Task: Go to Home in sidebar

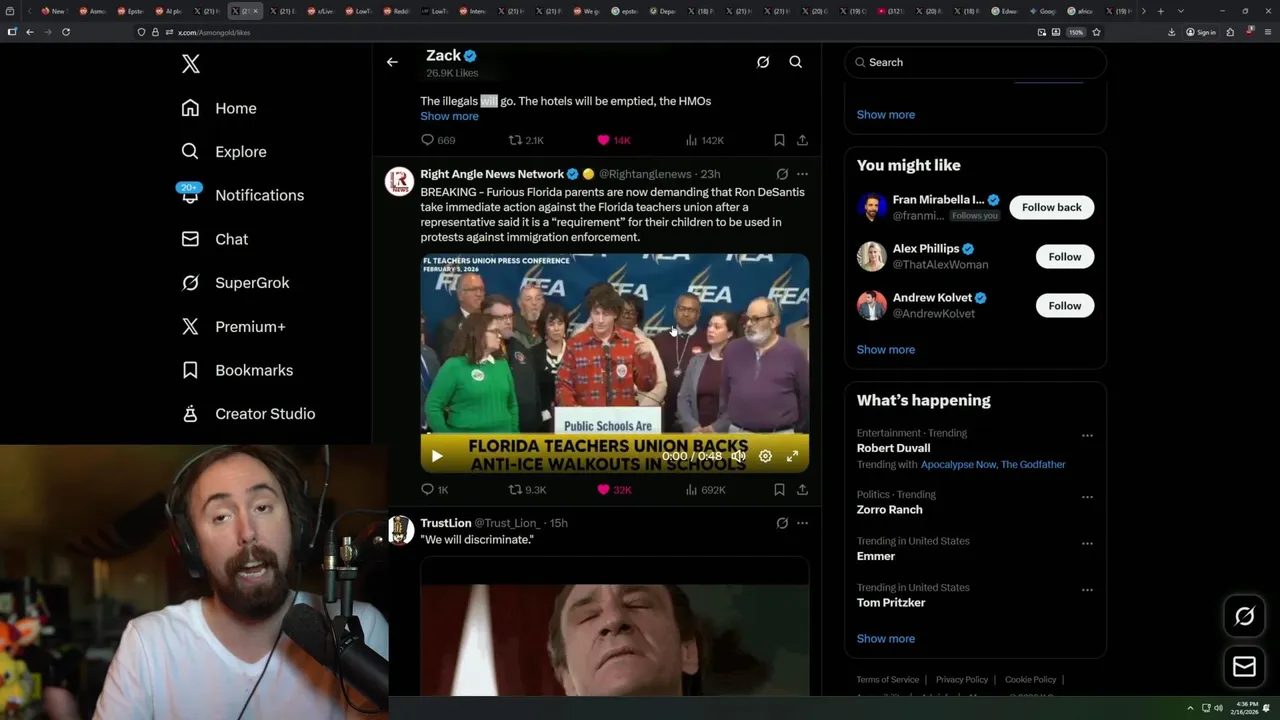Action: pyautogui.click(x=219, y=108)
